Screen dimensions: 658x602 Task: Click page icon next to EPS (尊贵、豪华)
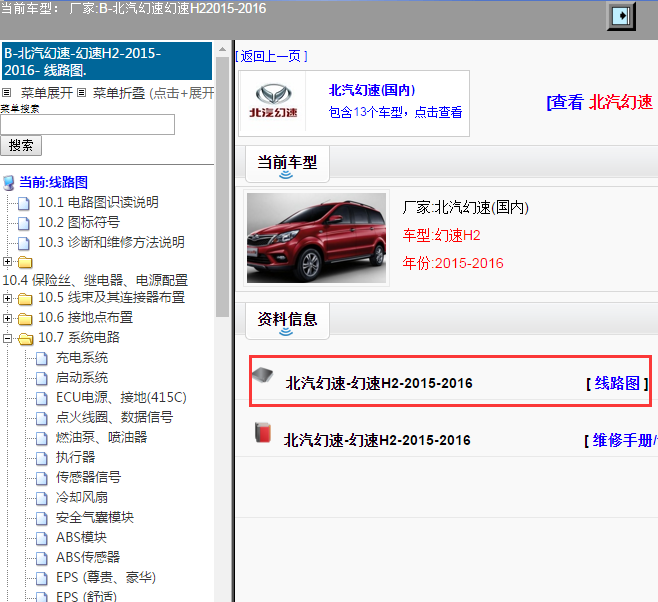tap(41, 579)
